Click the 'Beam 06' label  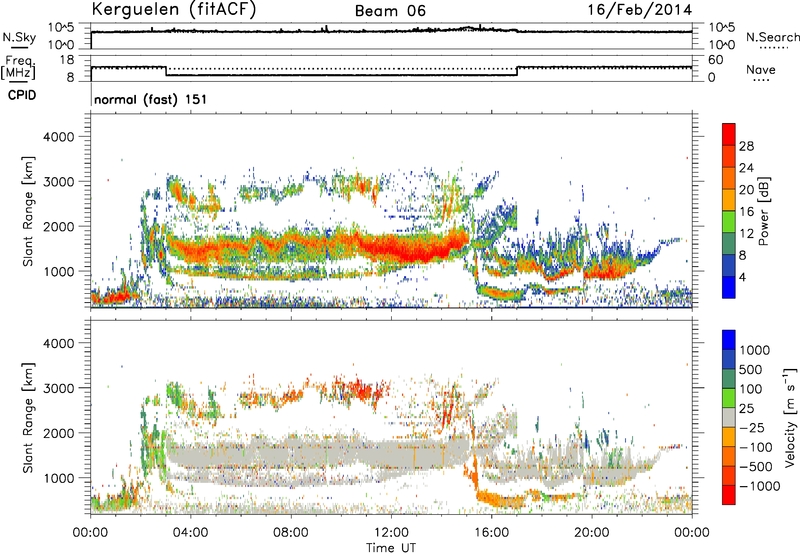pos(390,11)
